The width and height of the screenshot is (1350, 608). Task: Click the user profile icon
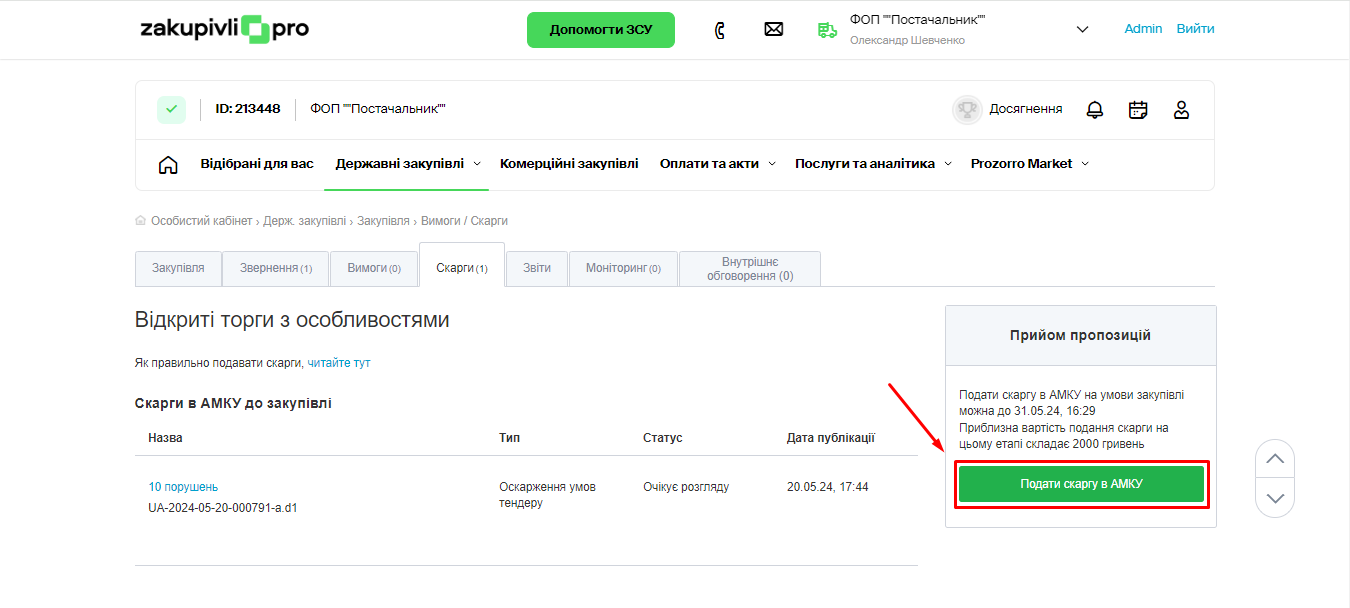pyautogui.click(x=1181, y=110)
